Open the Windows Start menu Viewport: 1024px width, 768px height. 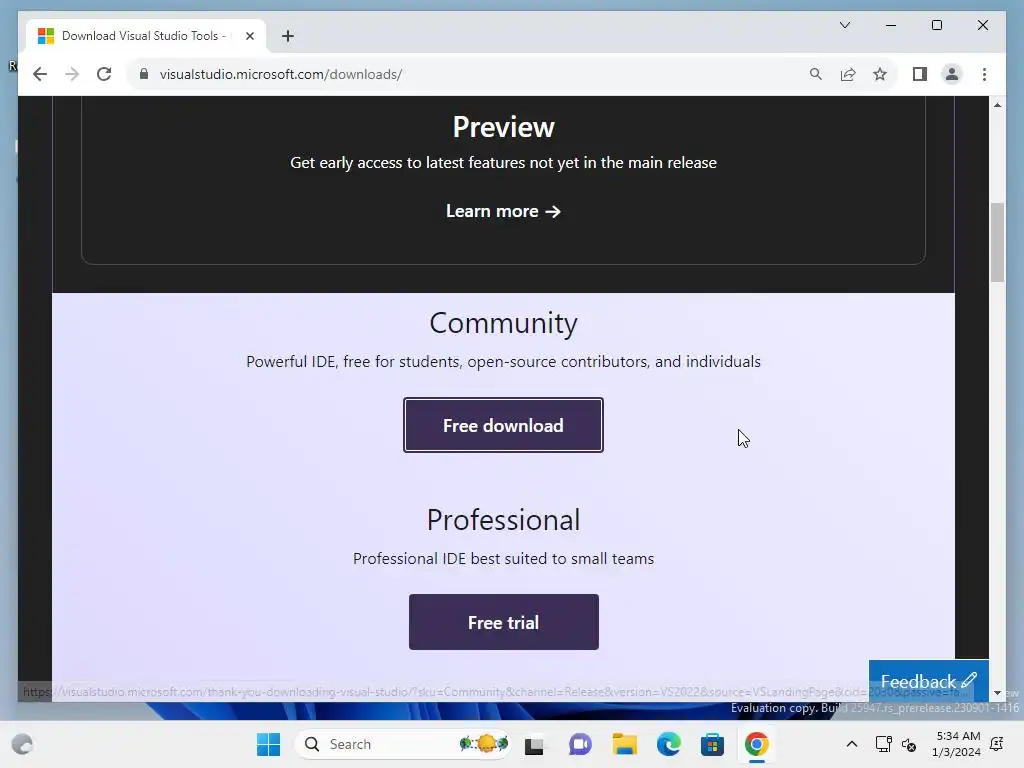[268, 744]
